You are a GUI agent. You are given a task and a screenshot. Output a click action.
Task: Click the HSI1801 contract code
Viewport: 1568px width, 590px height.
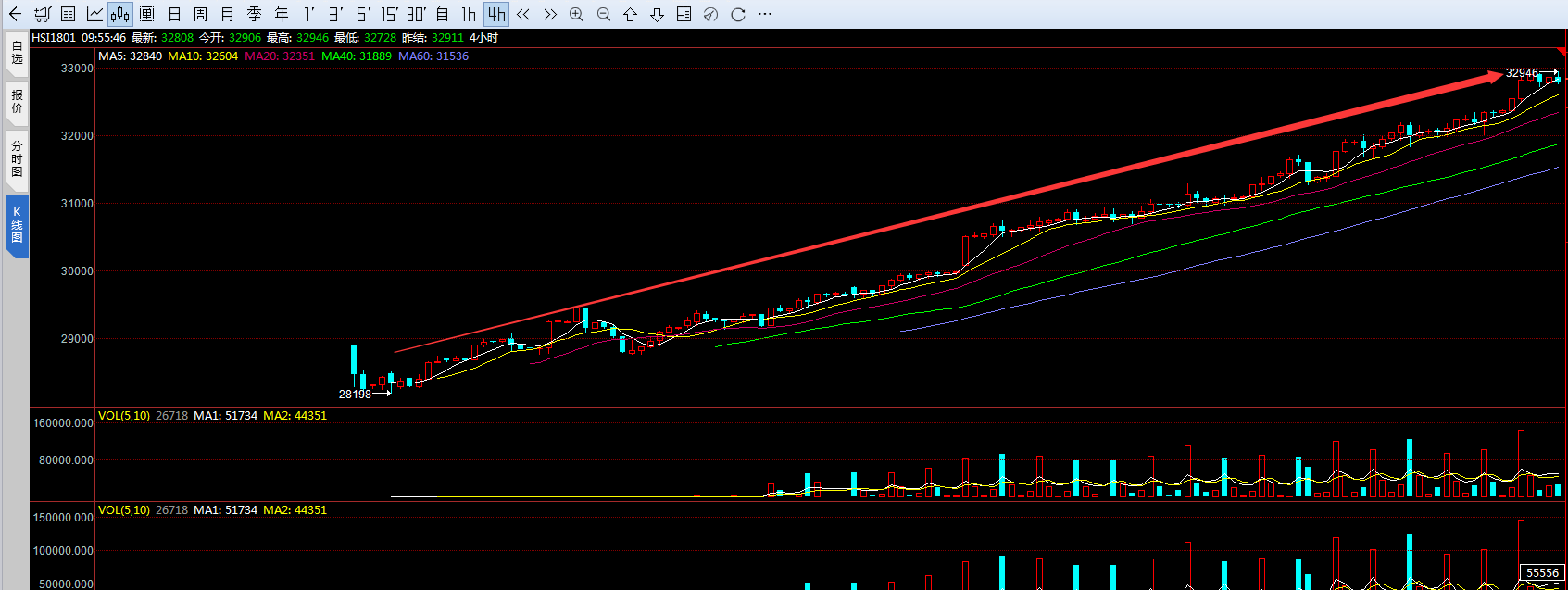54,38
